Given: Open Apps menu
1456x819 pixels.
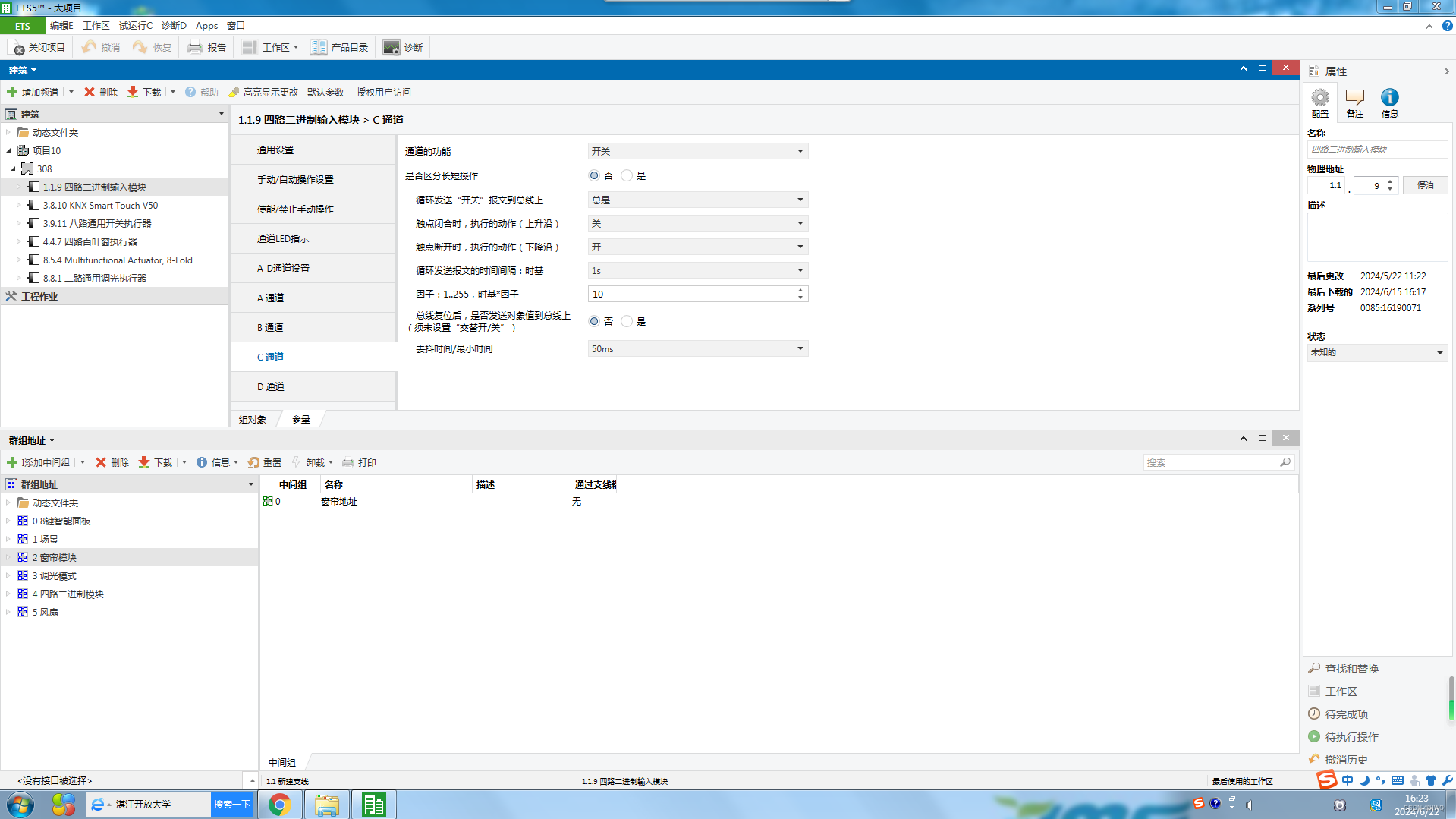Looking at the screenshot, I should click(x=206, y=26).
